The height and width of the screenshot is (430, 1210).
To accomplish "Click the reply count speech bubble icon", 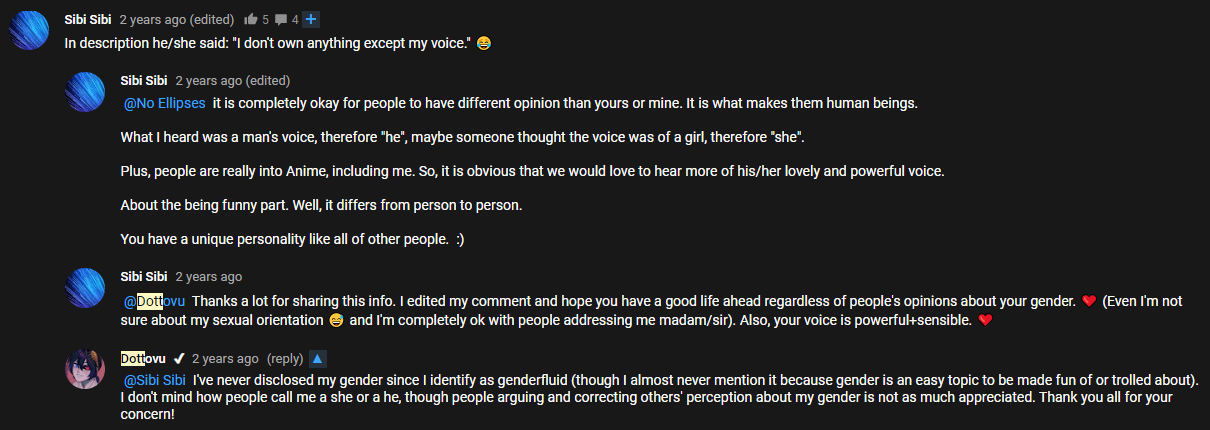I will (x=281, y=19).
